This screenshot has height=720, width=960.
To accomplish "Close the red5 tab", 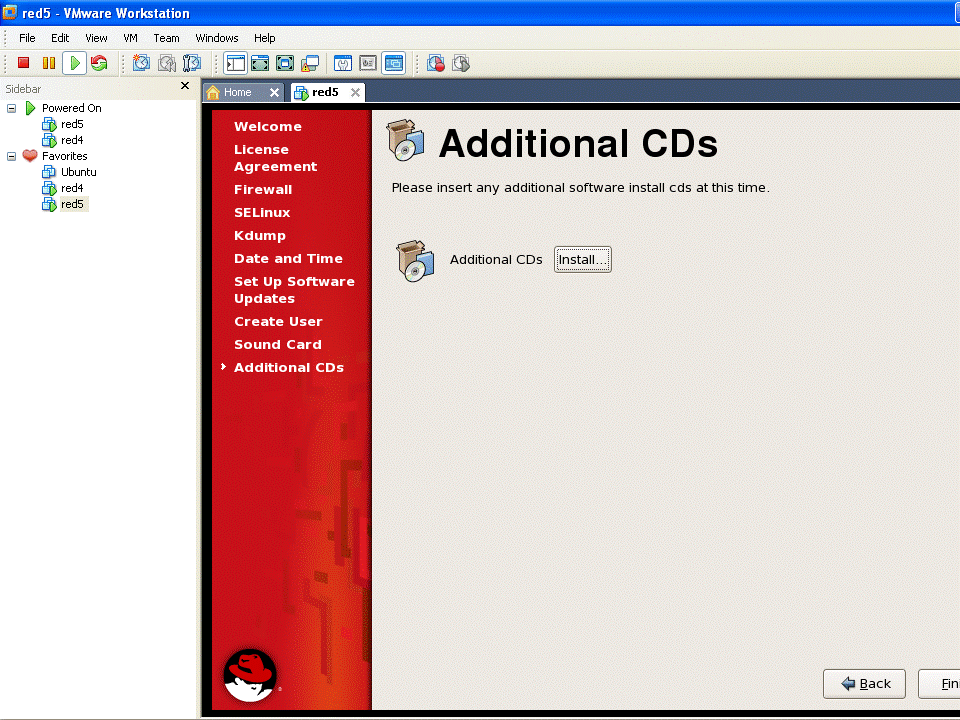I will 355,92.
